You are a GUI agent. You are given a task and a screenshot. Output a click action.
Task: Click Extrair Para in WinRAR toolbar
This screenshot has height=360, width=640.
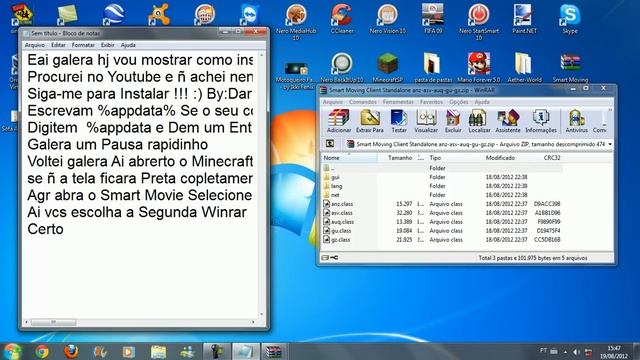370,121
